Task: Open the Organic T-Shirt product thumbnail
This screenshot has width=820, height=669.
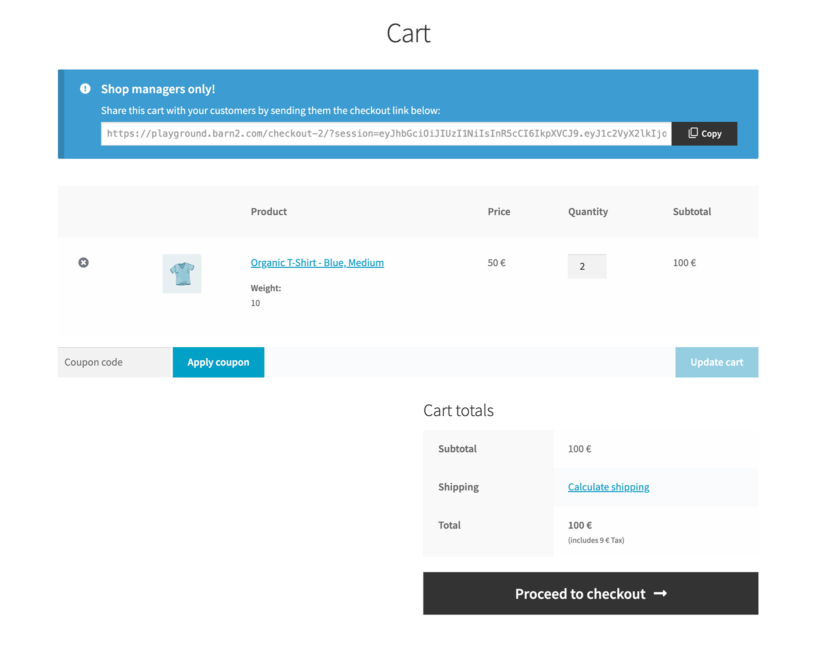Action: coord(181,272)
